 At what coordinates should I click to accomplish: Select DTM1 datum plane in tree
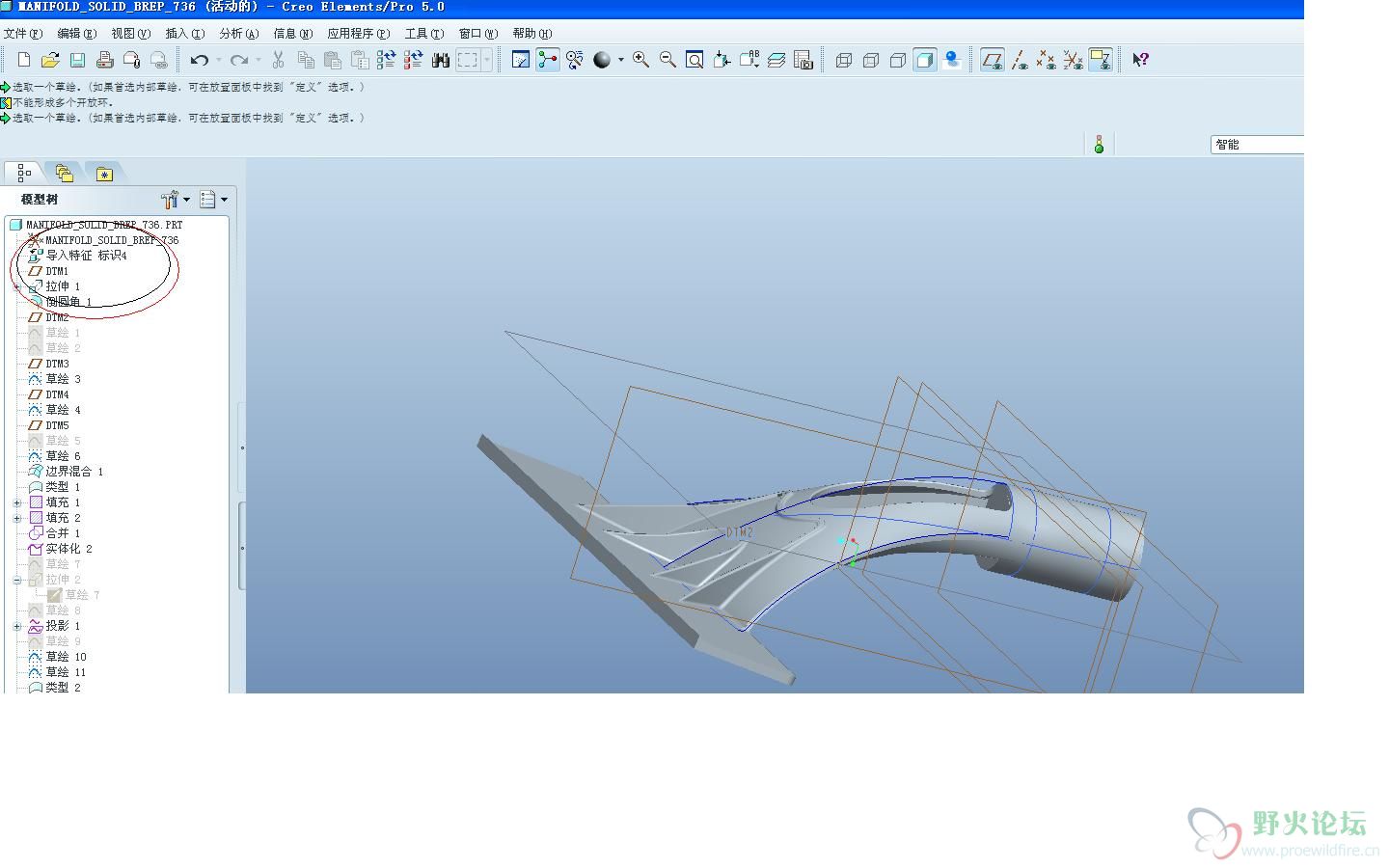click(x=48, y=271)
